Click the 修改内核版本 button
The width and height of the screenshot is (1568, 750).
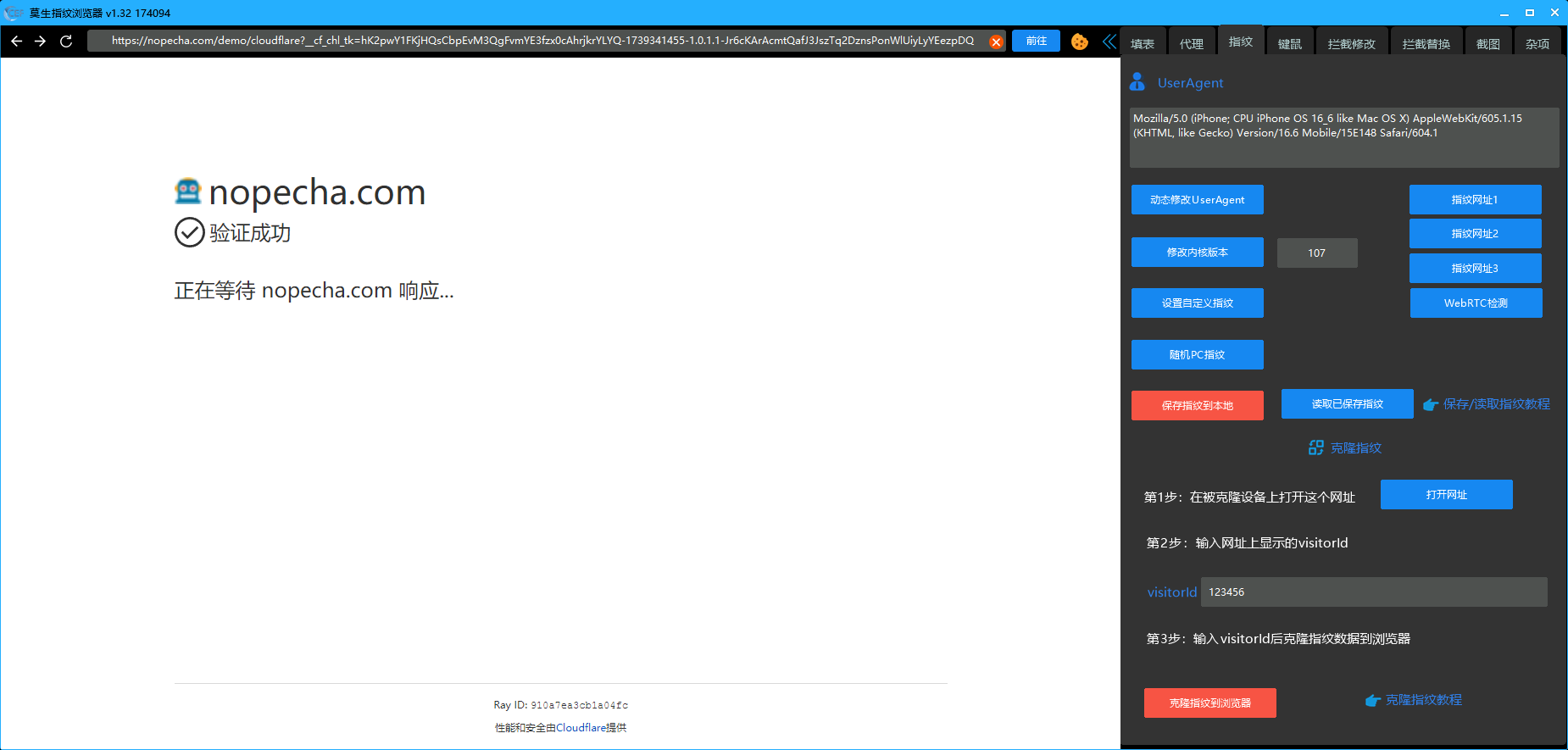(x=1197, y=253)
